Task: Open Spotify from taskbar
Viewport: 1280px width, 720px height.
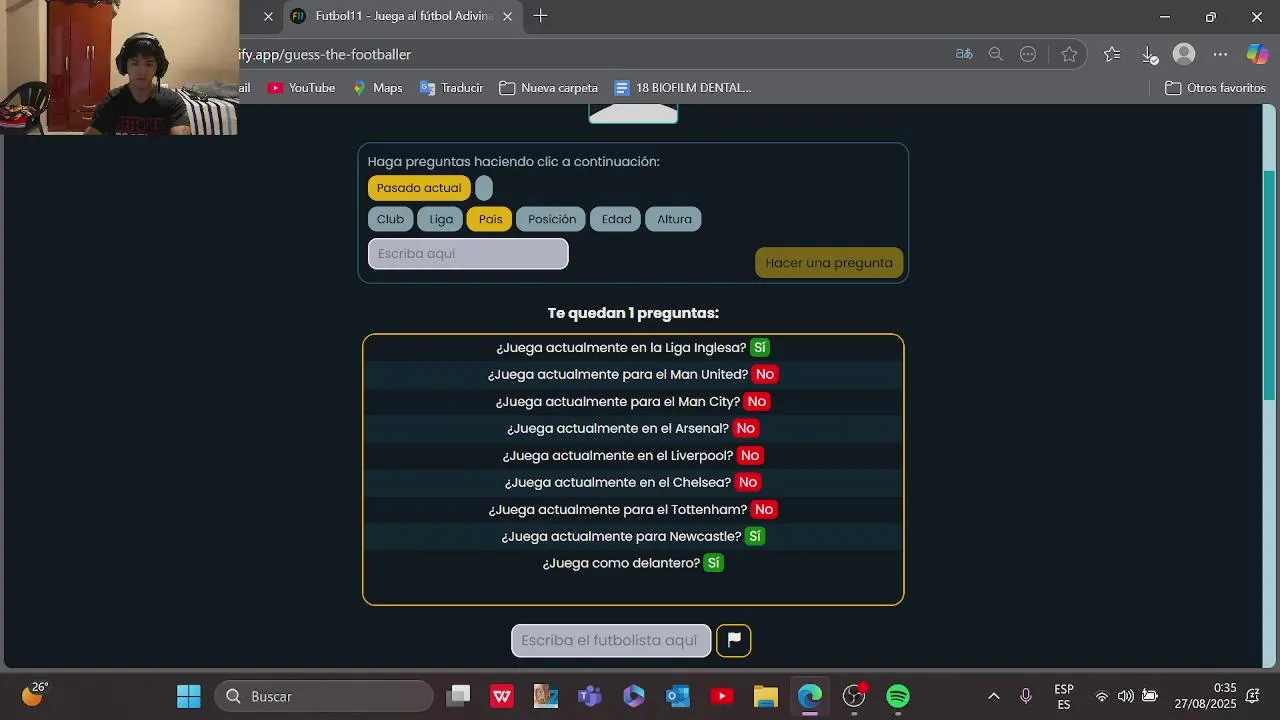Action: click(898, 696)
